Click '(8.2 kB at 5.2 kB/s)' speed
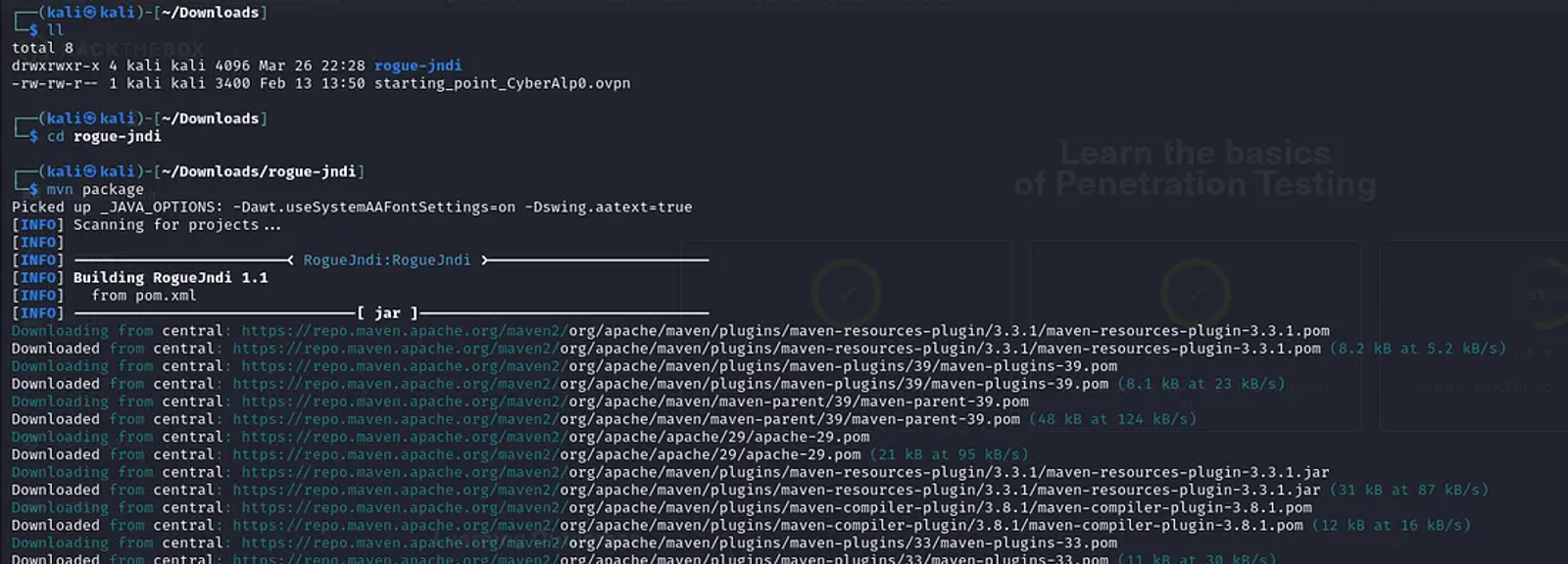1568x564 pixels. point(1418,349)
